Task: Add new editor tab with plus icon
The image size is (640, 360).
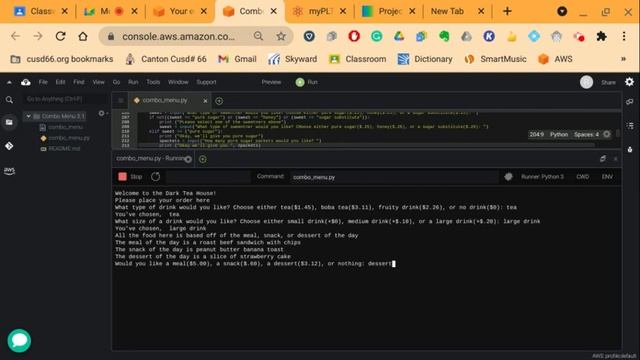Action: [219, 101]
